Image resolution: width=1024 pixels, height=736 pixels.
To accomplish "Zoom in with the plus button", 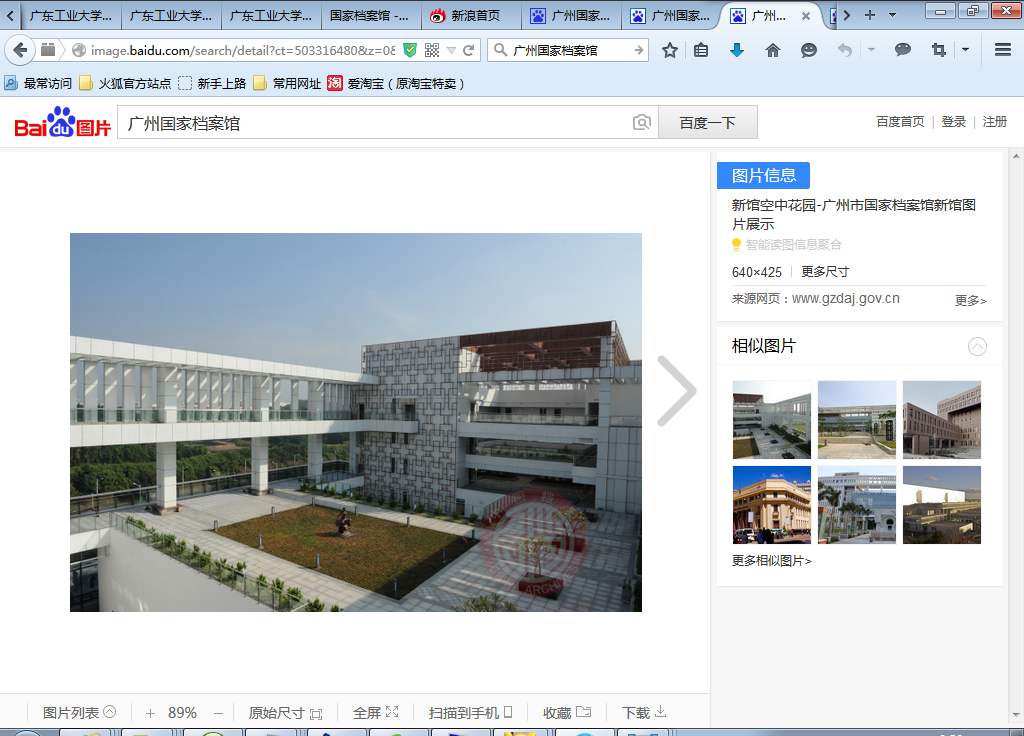I will (150, 713).
